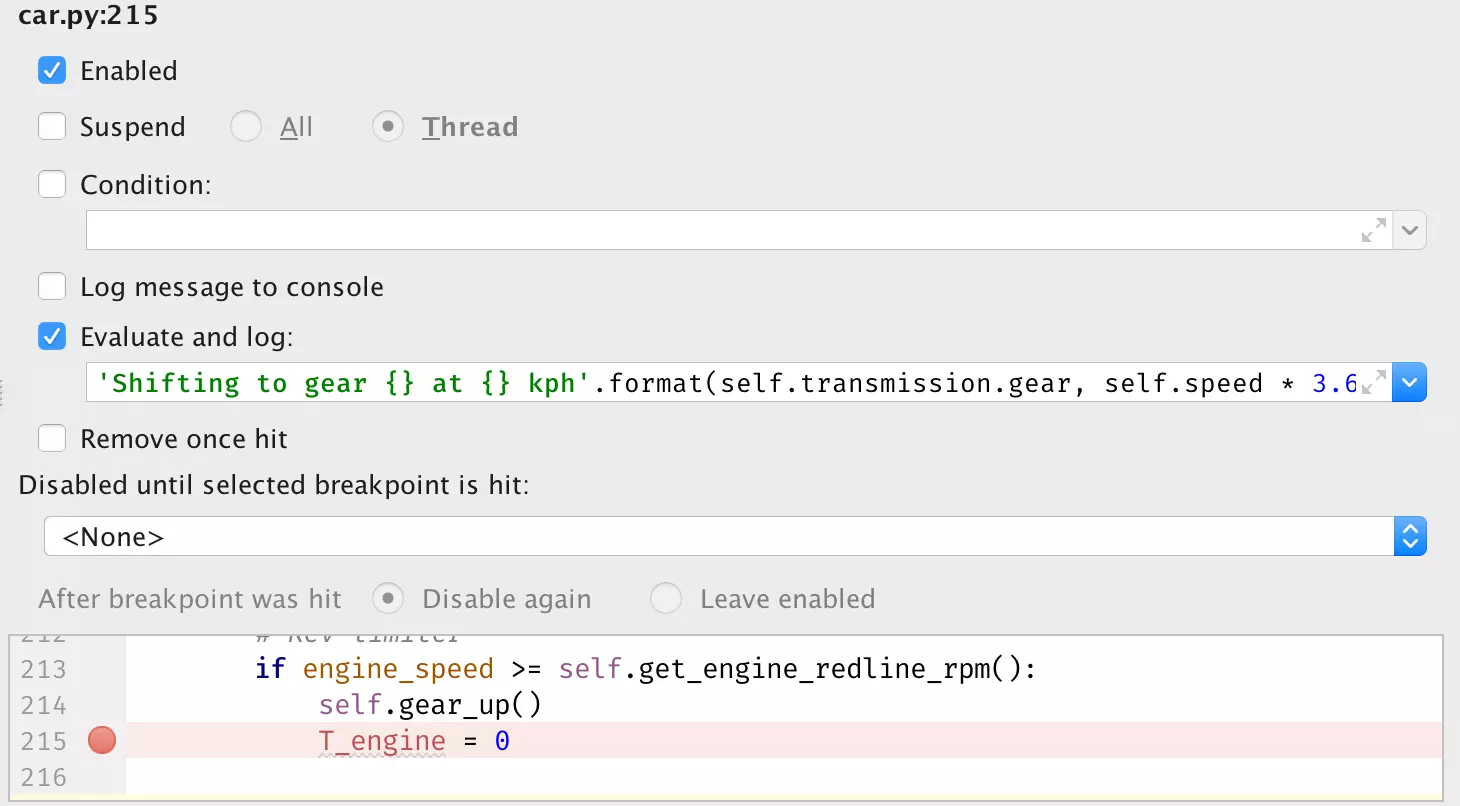Screen dimensions: 1460x806
Task: Enable the Suspend checkbox
Action: 52,127
